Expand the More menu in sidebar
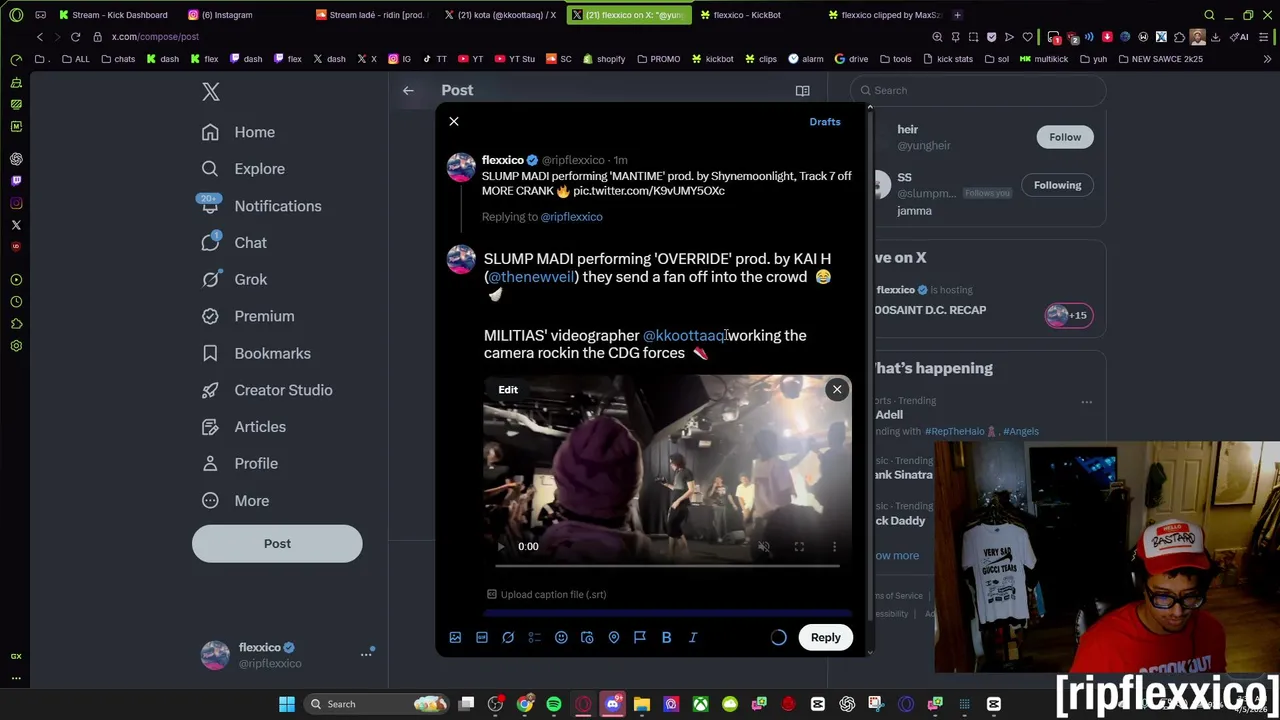This screenshot has width=1280, height=720. point(236,500)
